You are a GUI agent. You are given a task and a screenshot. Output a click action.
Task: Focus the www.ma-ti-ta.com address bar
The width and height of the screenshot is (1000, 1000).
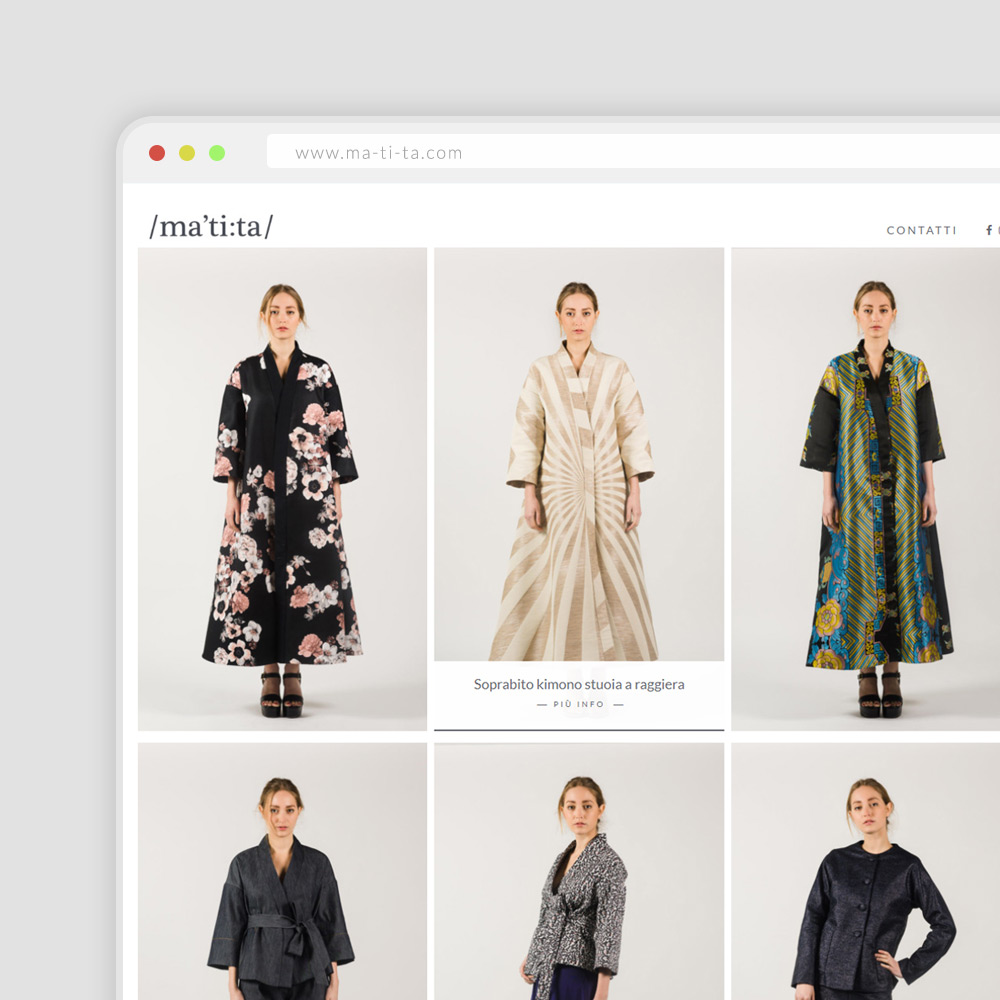[633, 152]
